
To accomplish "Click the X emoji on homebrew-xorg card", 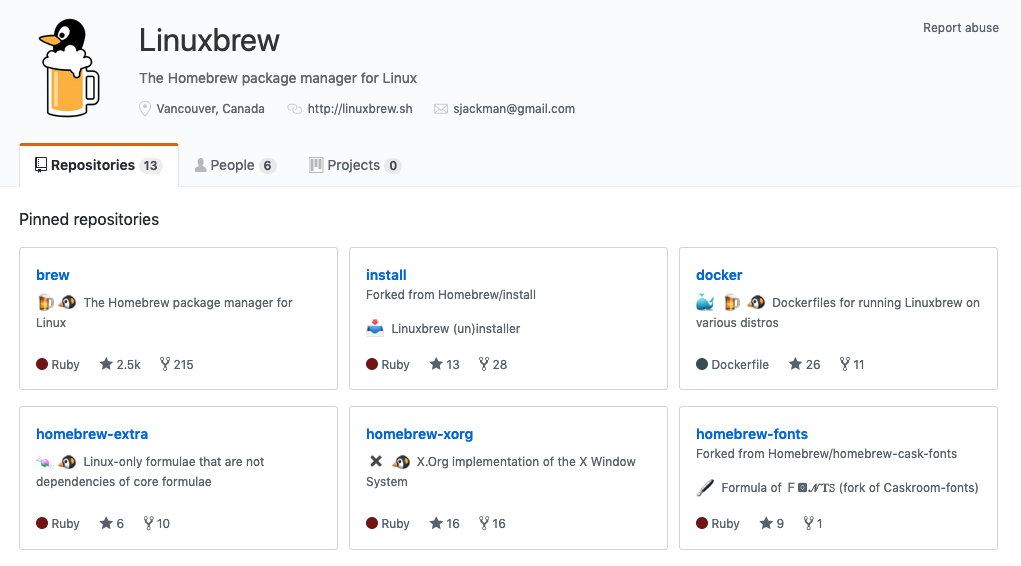I will click(x=376, y=461).
